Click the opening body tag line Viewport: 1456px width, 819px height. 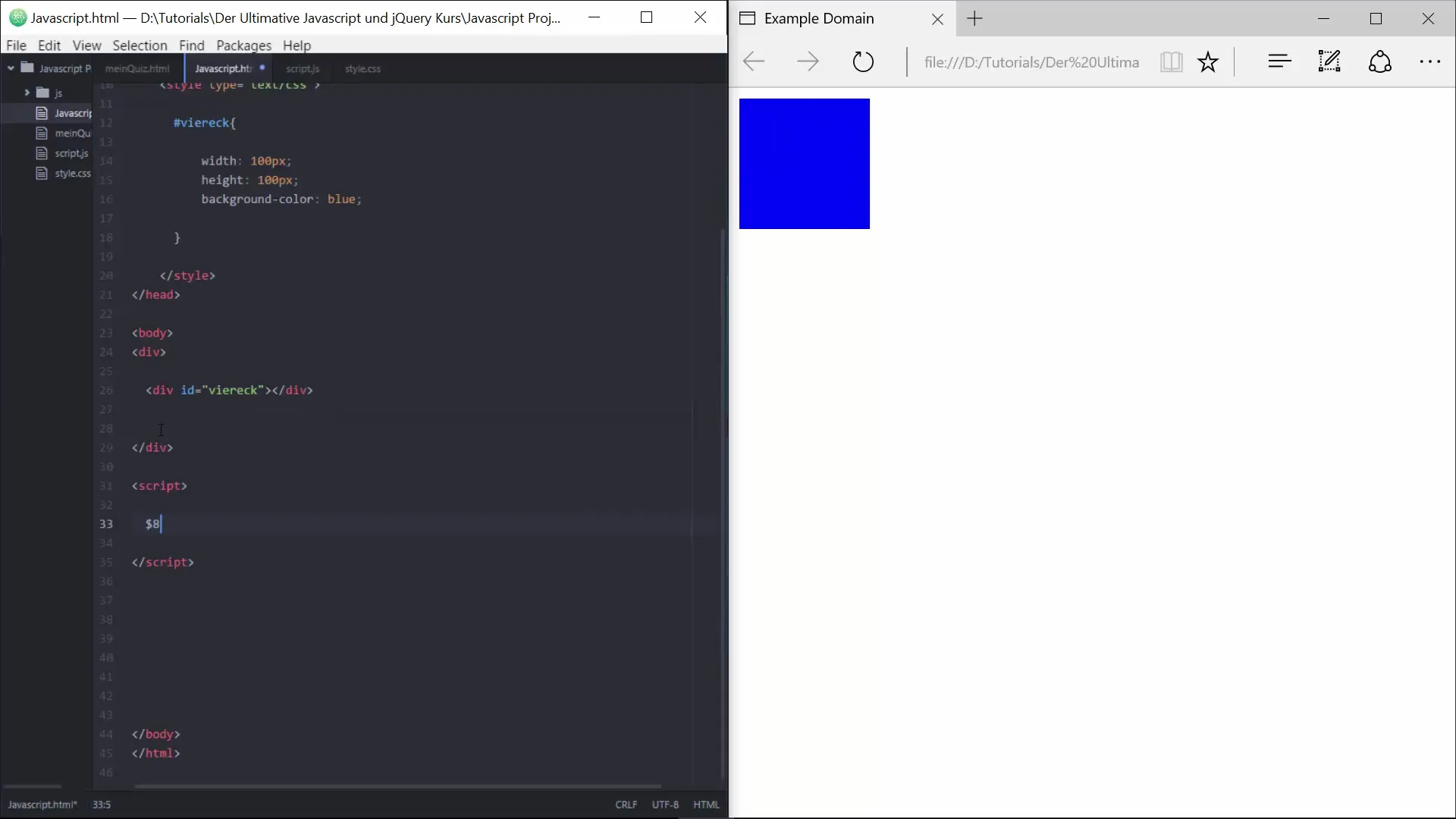tap(152, 333)
